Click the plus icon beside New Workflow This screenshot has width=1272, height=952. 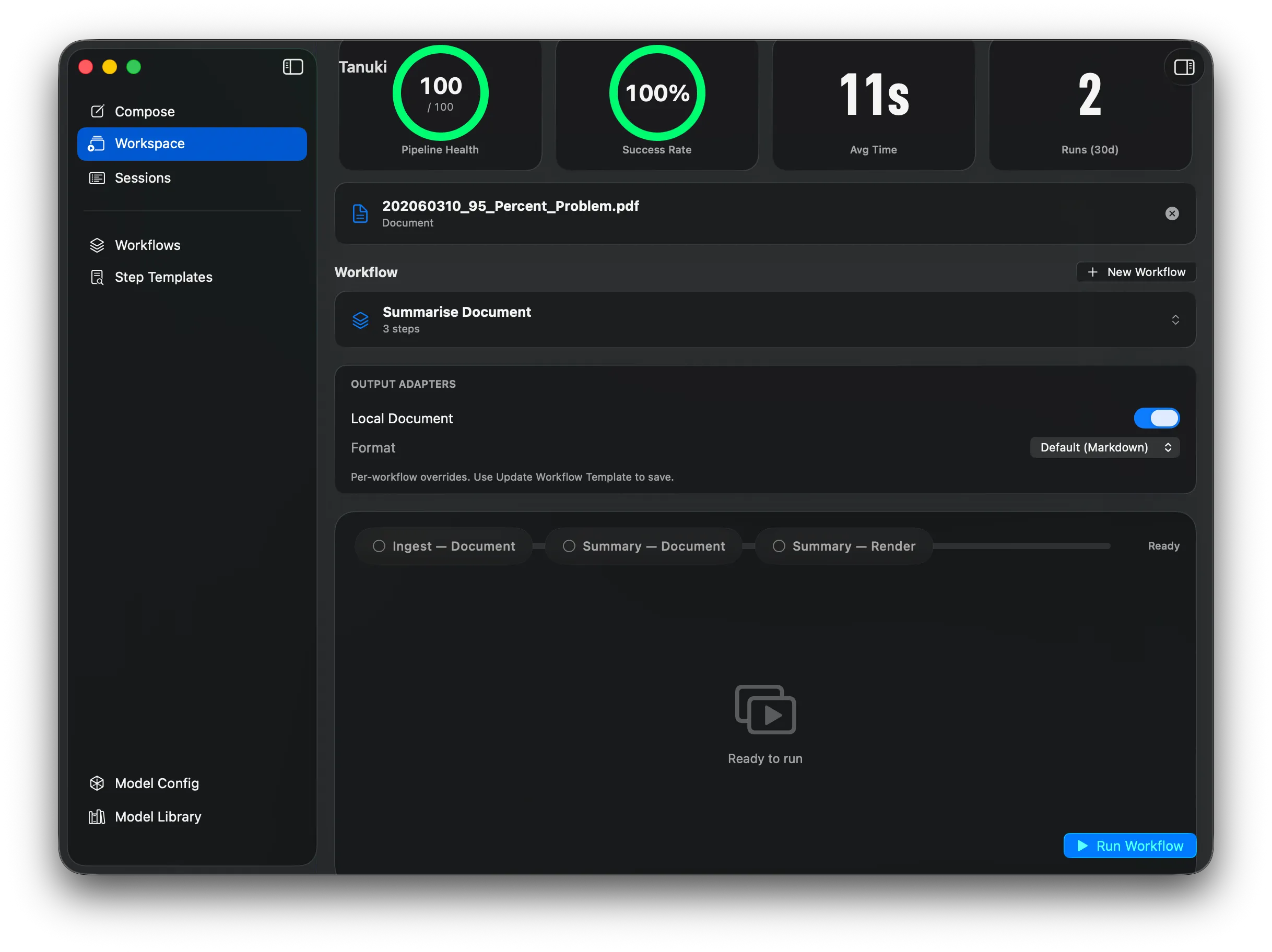[1092, 272]
